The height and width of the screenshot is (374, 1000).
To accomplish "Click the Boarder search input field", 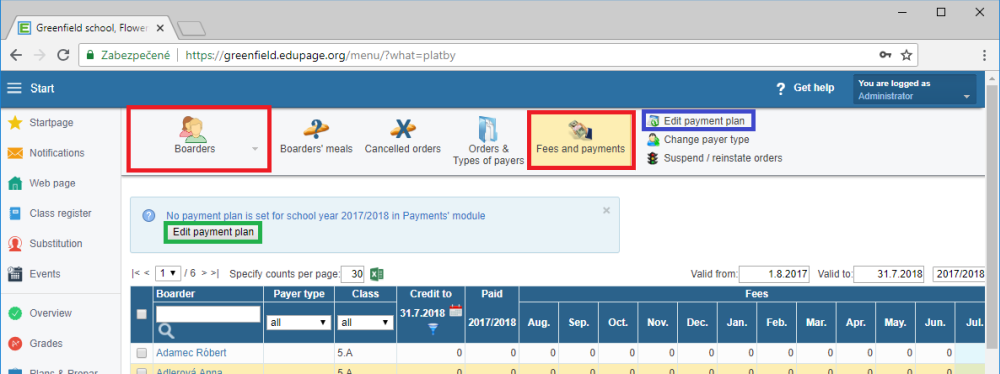I will [x=208, y=314].
